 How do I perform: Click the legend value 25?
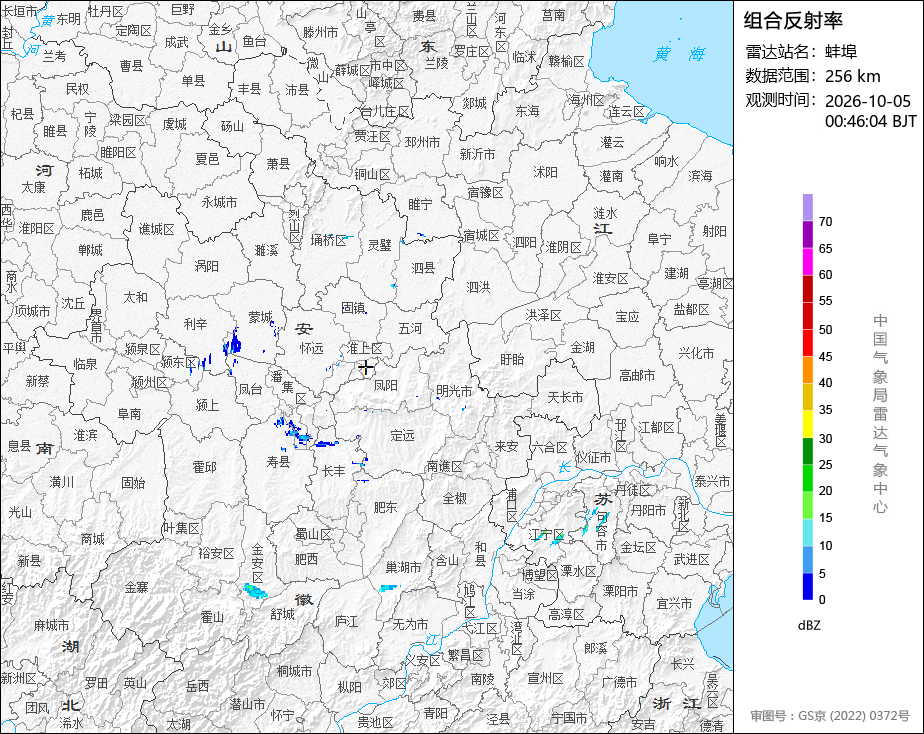click(x=826, y=465)
